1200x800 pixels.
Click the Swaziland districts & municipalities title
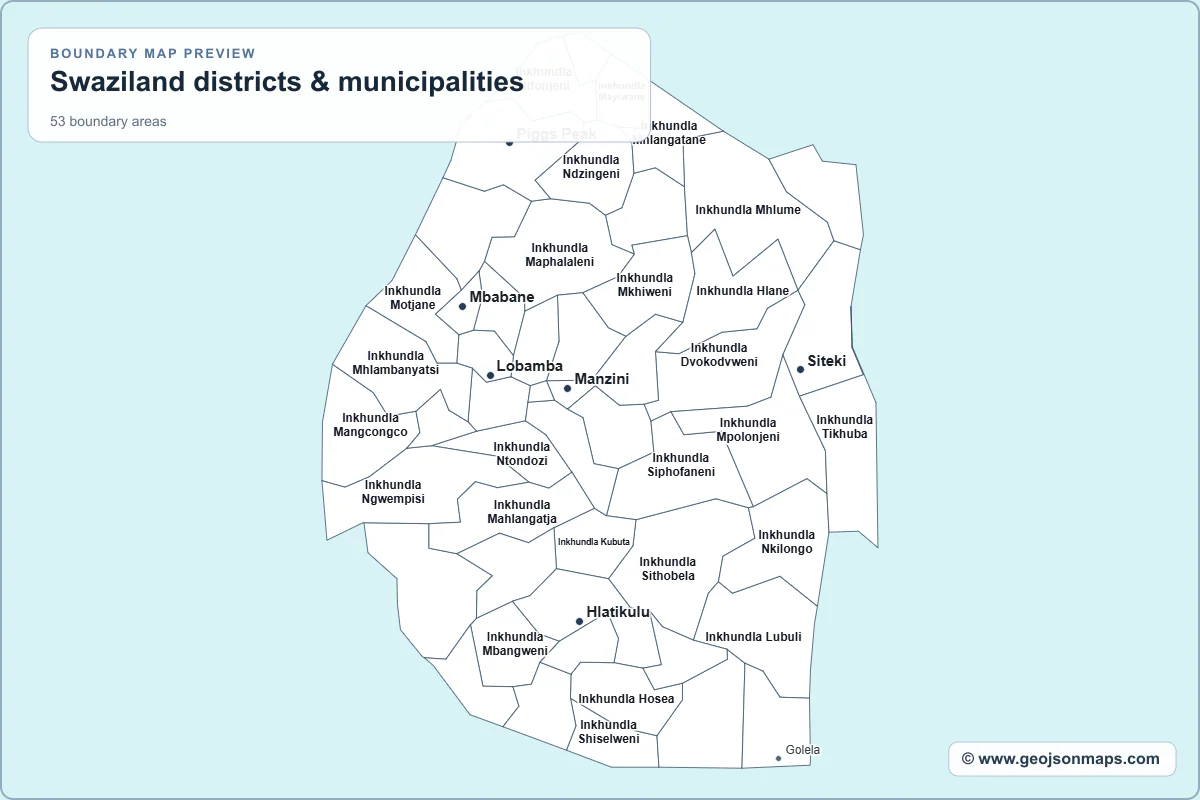(x=287, y=82)
